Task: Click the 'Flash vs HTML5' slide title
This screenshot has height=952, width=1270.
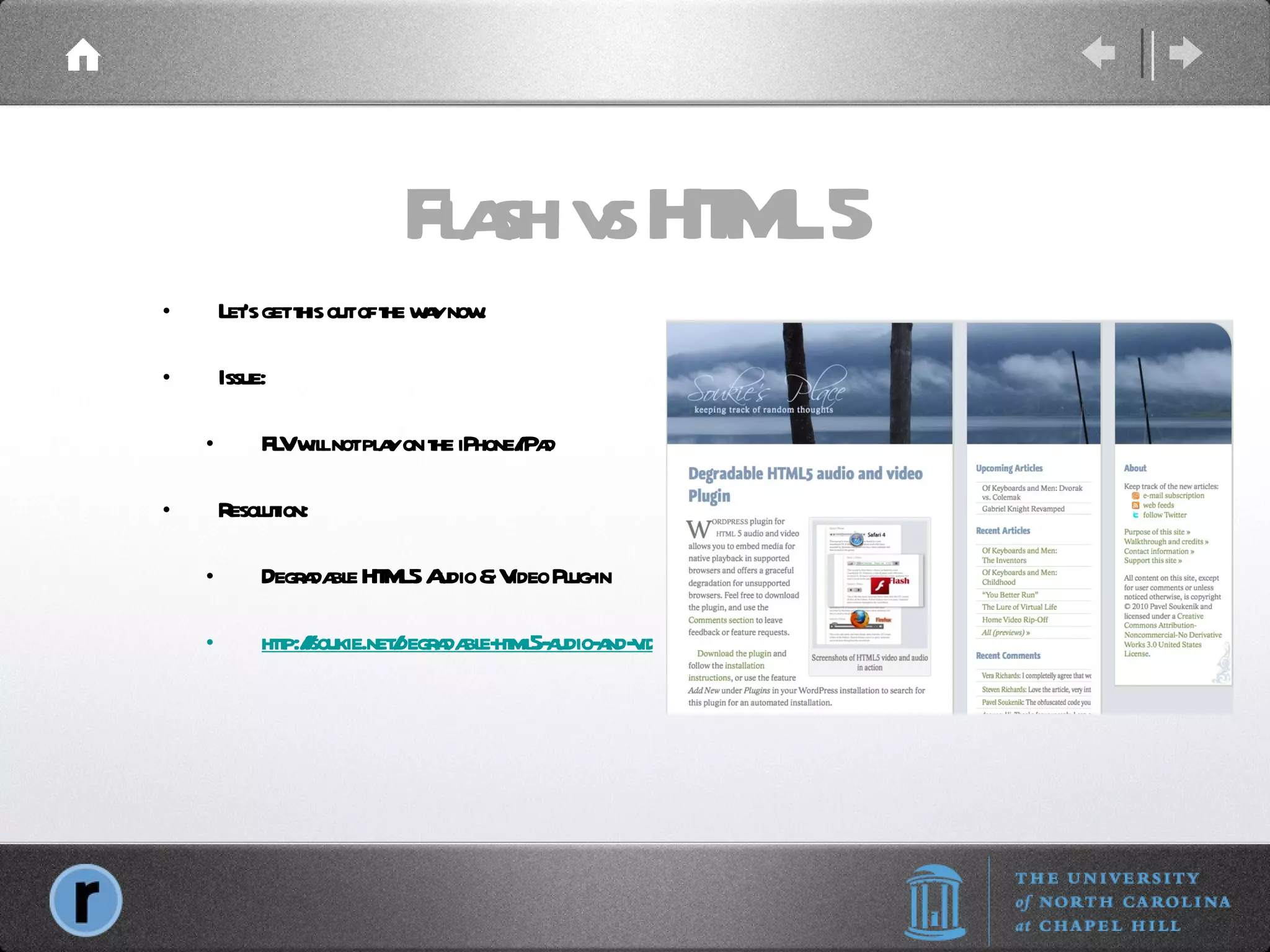Action: 639,214
